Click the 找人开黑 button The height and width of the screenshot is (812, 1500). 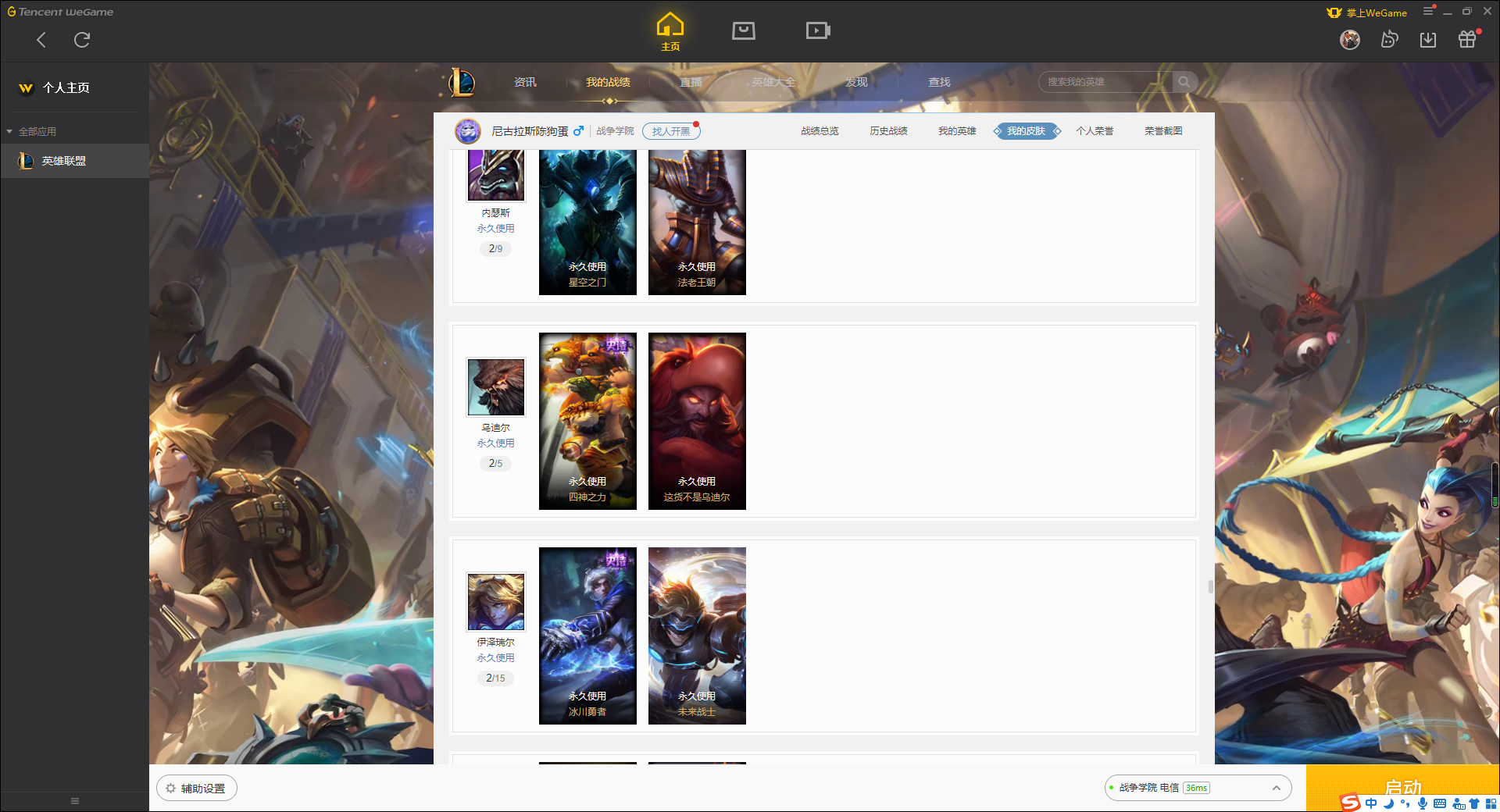[671, 131]
